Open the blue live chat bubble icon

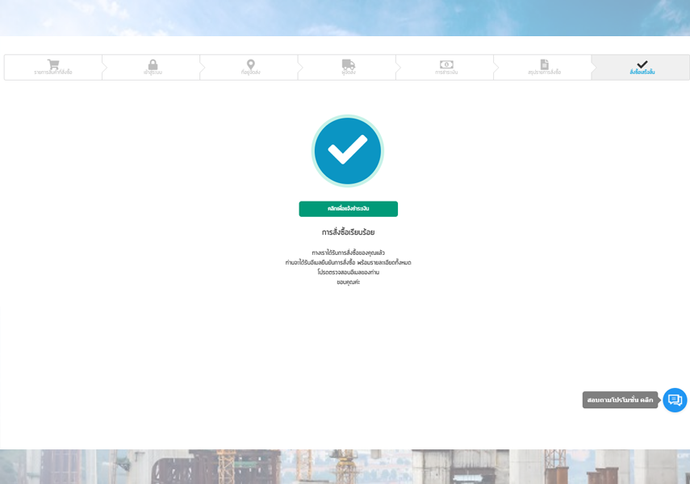(x=675, y=400)
